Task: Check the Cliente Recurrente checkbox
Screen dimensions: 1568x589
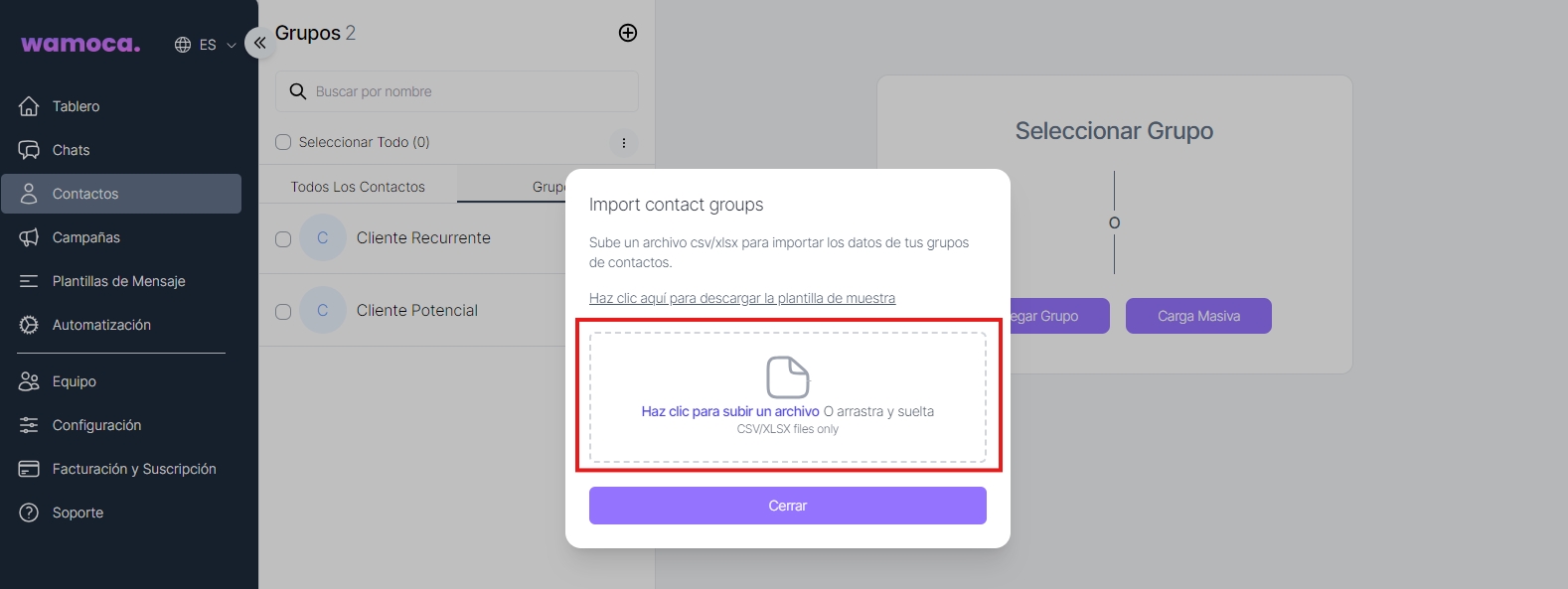Action: coord(283,239)
